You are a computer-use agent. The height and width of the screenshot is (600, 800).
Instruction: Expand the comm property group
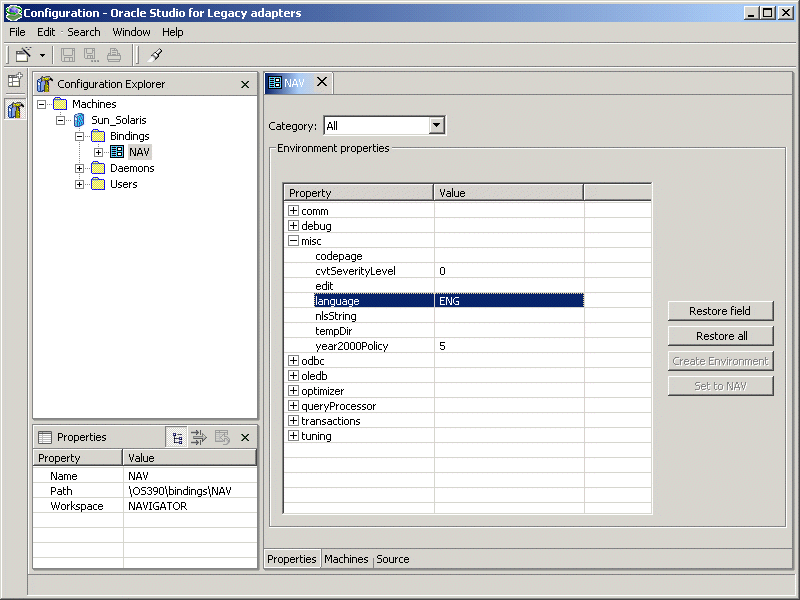(293, 211)
